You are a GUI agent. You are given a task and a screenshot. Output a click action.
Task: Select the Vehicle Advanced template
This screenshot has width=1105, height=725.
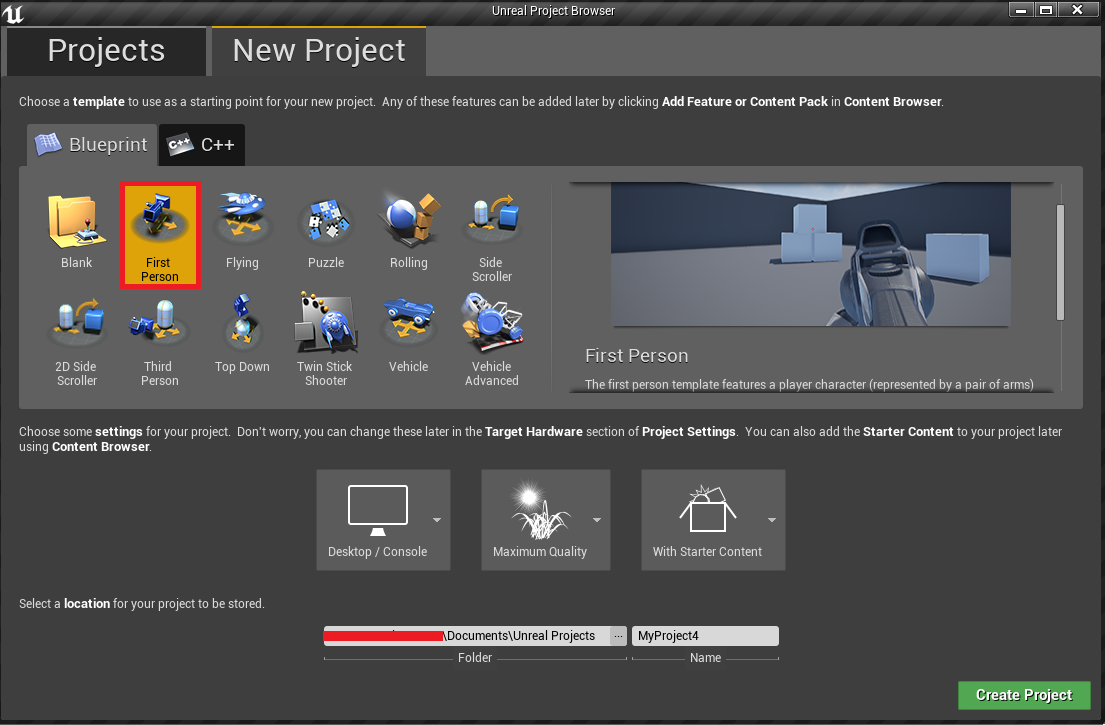point(491,340)
